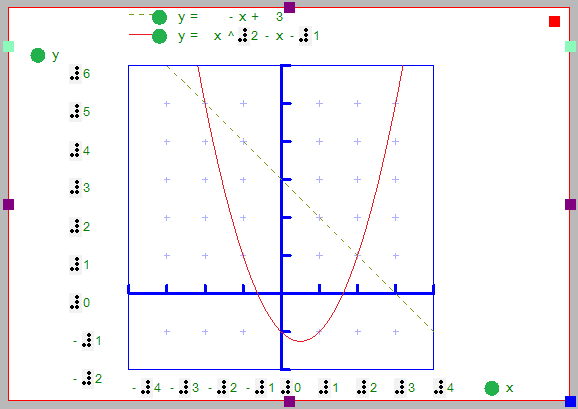Select the y-axis tick label 1

[x=80, y=265]
